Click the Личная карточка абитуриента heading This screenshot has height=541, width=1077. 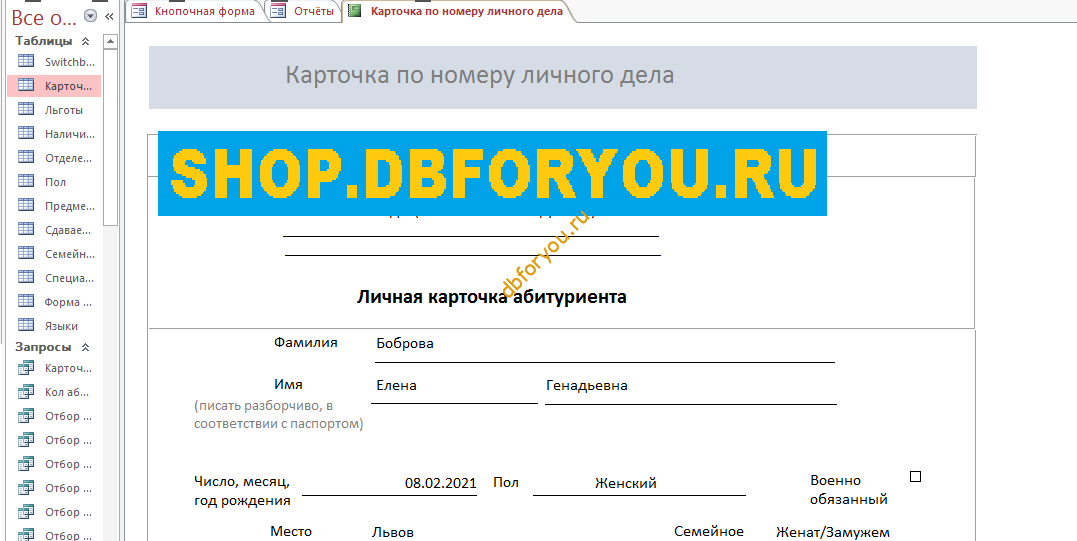[x=492, y=297]
